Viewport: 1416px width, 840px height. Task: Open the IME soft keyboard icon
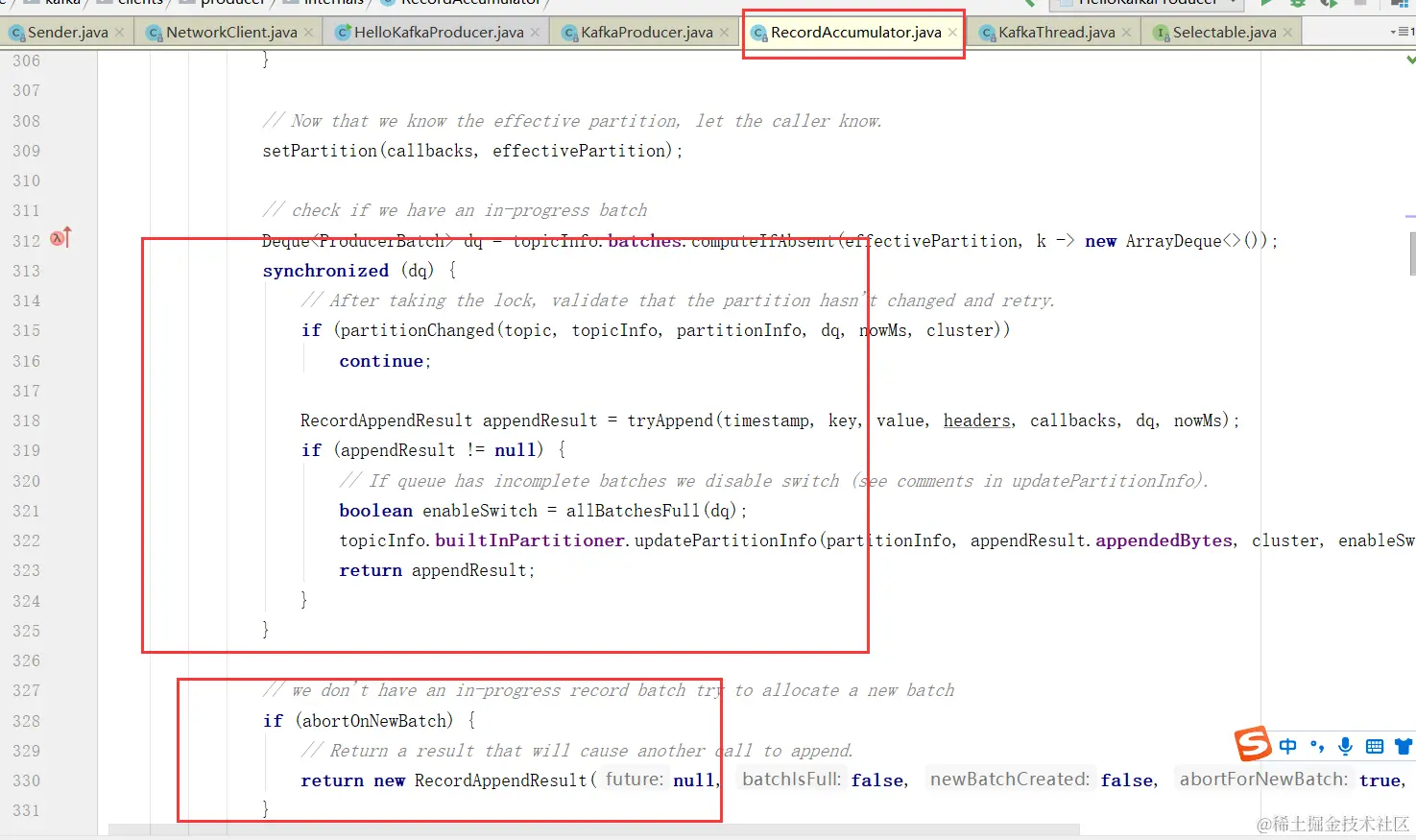click(x=1375, y=746)
